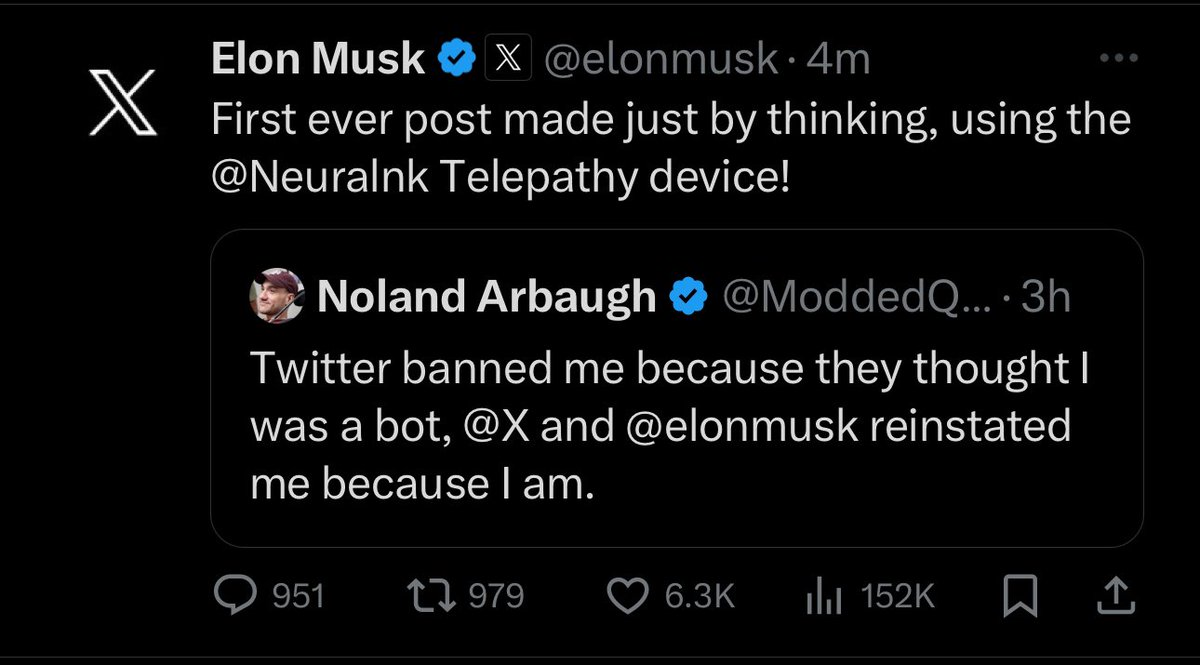Click the X affiliation badge beside Elon Musk
Image resolution: width=1200 pixels, height=665 pixels.
click(x=500, y=61)
